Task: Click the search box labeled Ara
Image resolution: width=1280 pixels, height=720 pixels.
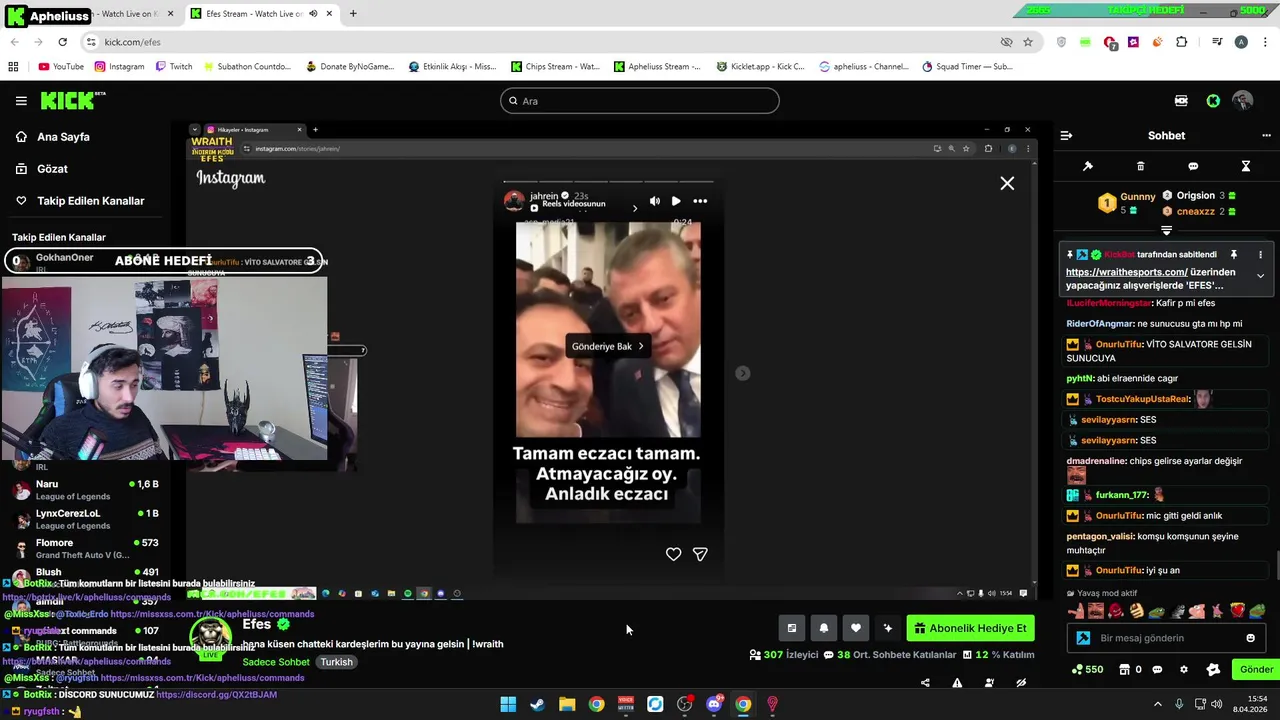Action: 640,101
